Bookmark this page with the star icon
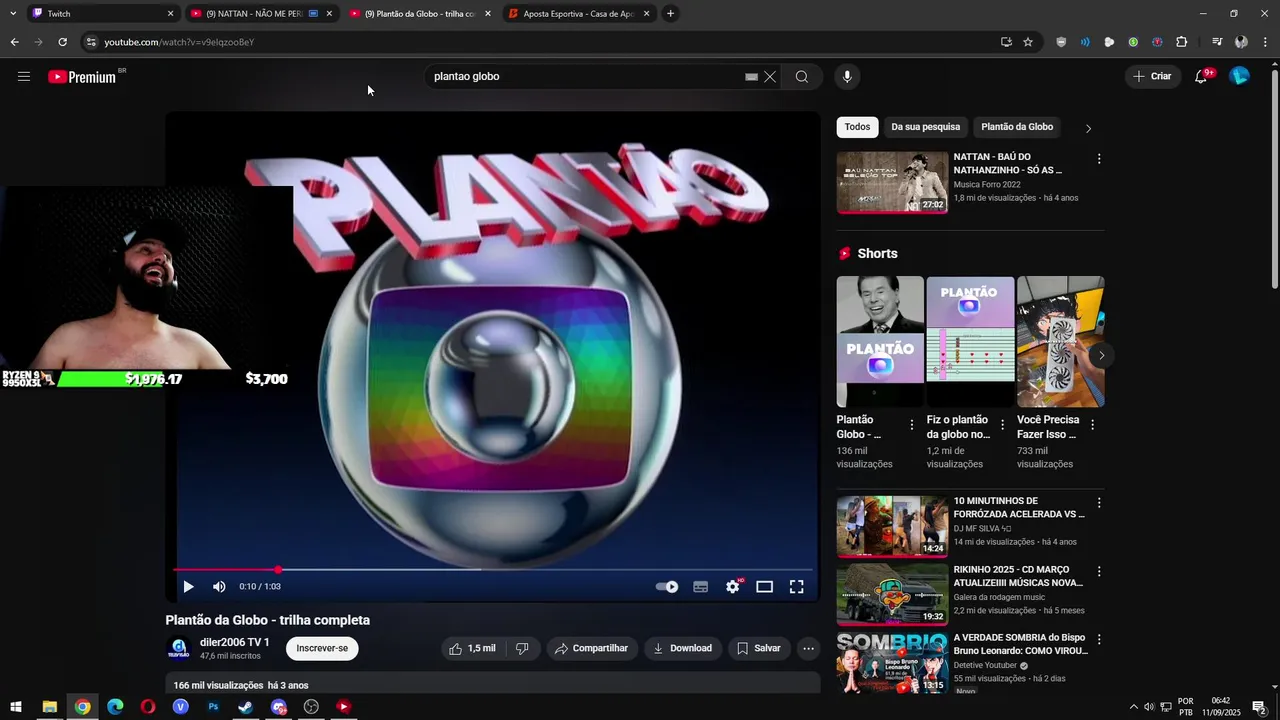This screenshot has height=720, width=1280. [1028, 42]
